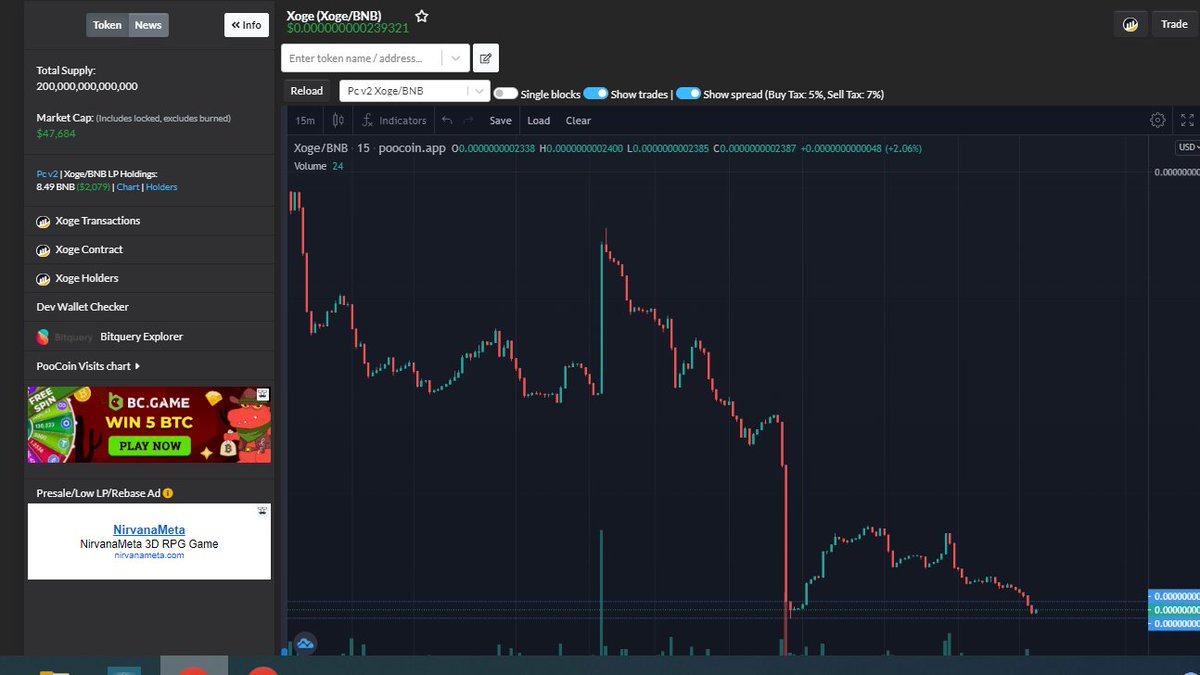Reload the chart
The width and height of the screenshot is (1200, 675).
click(x=307, y=91)
